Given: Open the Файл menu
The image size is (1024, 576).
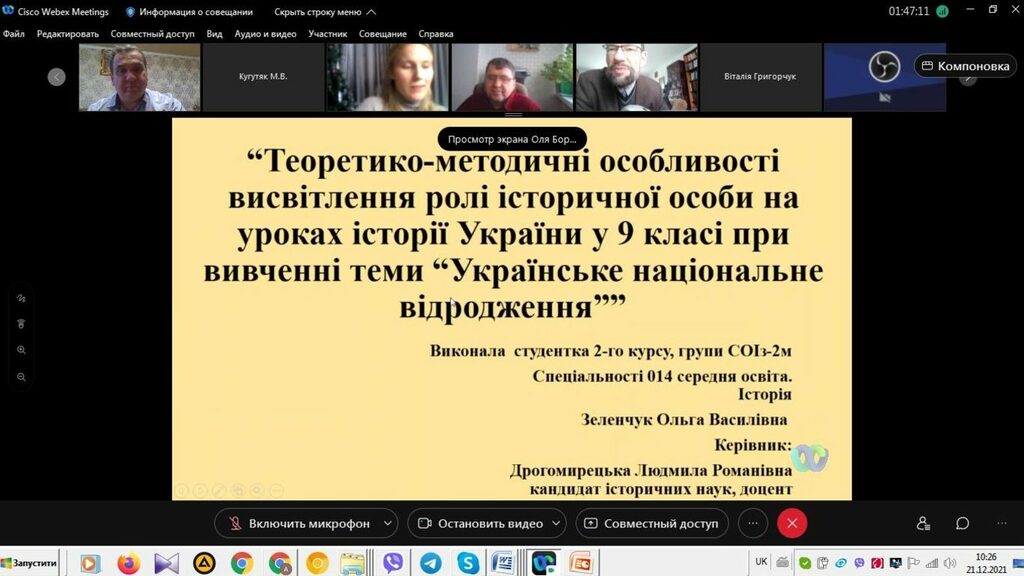Looking at the screenshot, I should coord(13,33).
